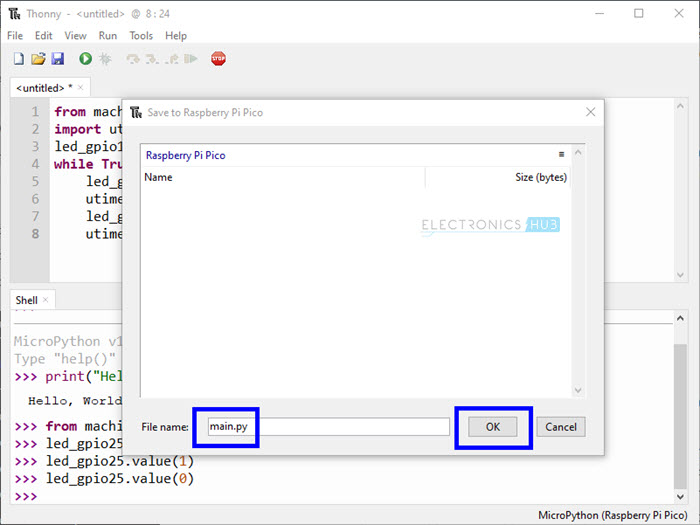Click the Open file folder icon

38,60
